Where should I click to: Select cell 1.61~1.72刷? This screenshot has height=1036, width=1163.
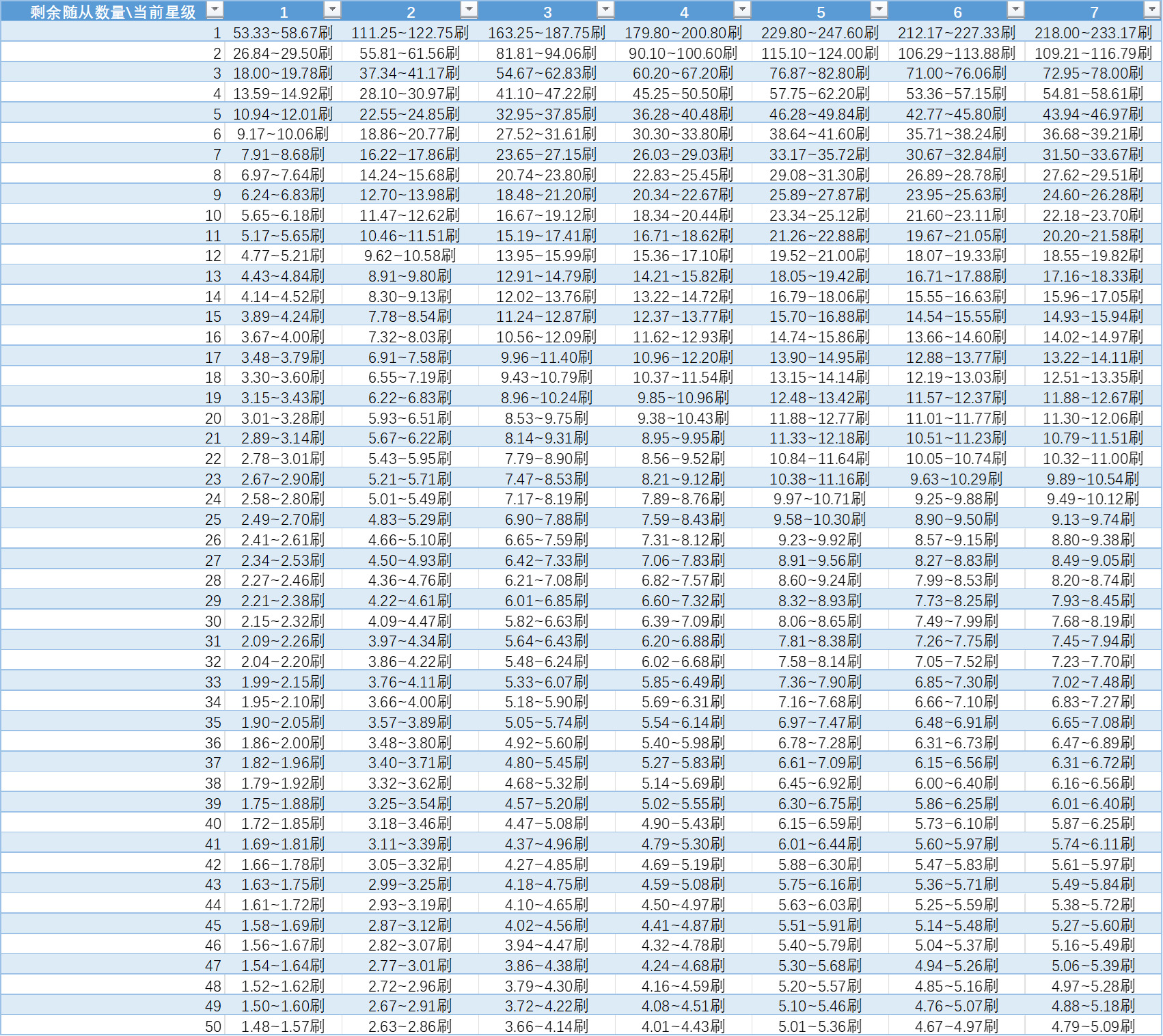tap(283, 905)
